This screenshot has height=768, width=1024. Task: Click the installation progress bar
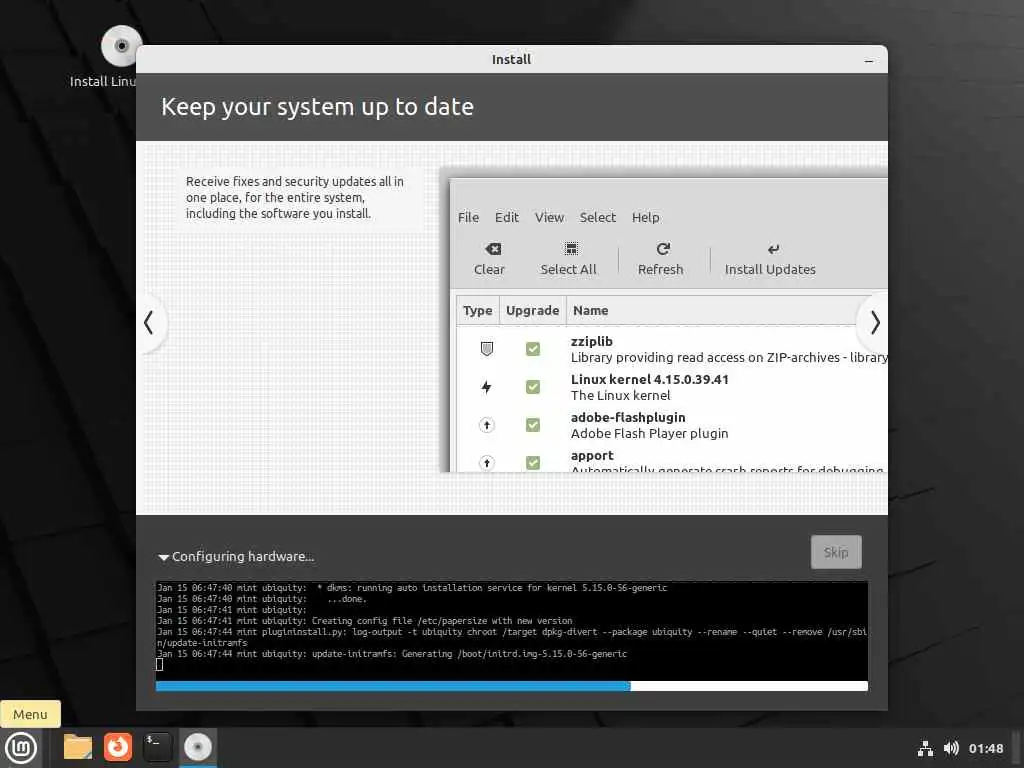click(512, 686)
